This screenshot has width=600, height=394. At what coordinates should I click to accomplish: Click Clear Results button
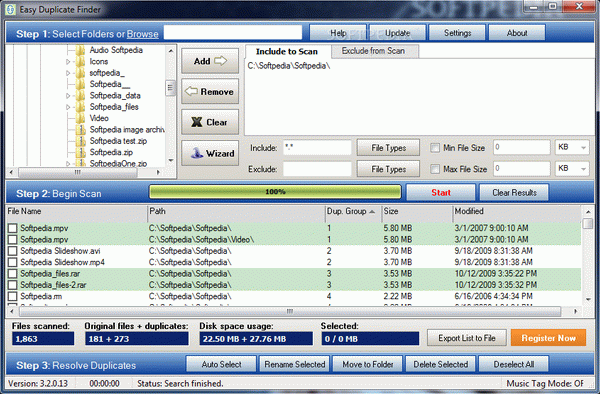514,192
